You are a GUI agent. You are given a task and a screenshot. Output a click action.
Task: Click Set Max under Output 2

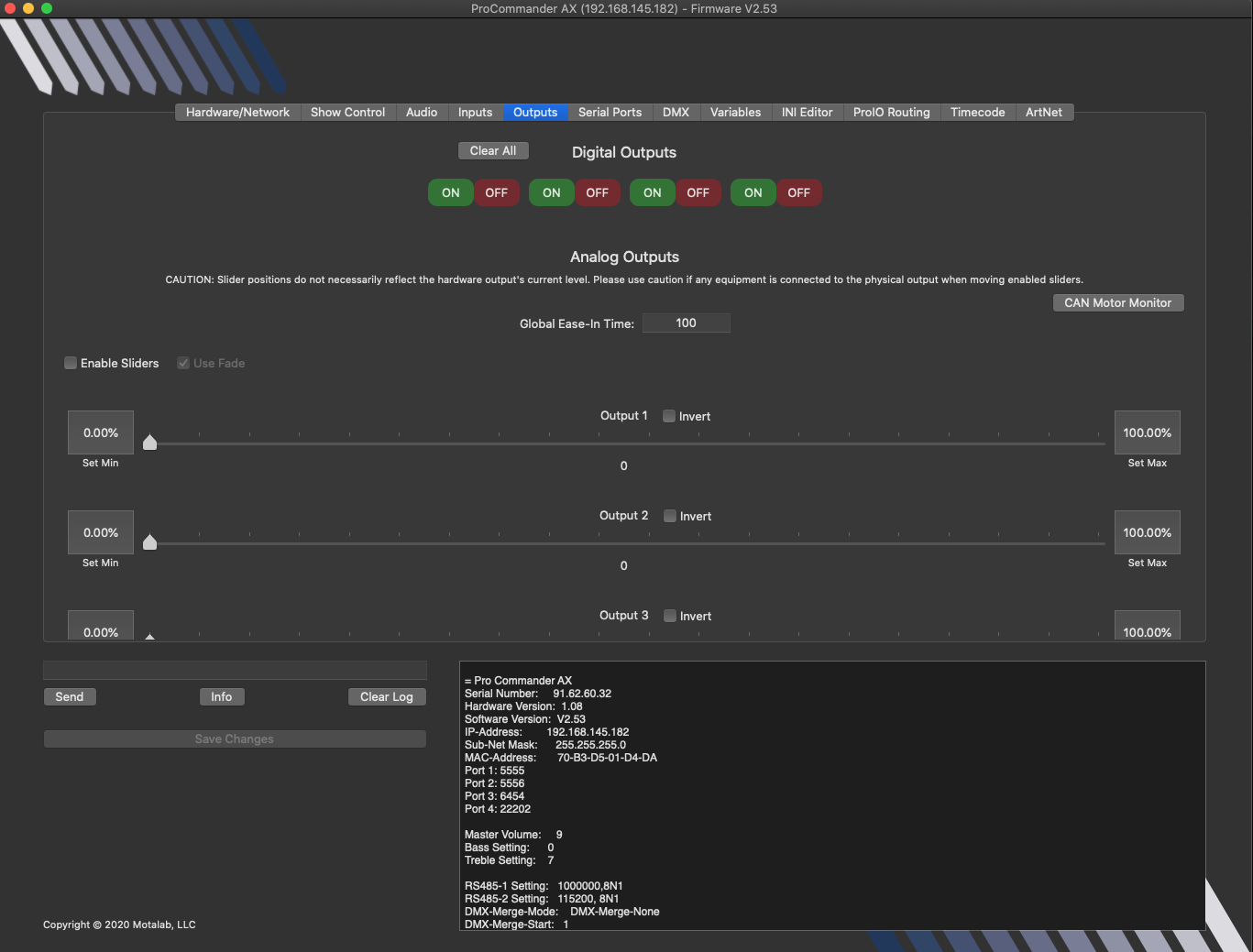[x=1147, y=563]
